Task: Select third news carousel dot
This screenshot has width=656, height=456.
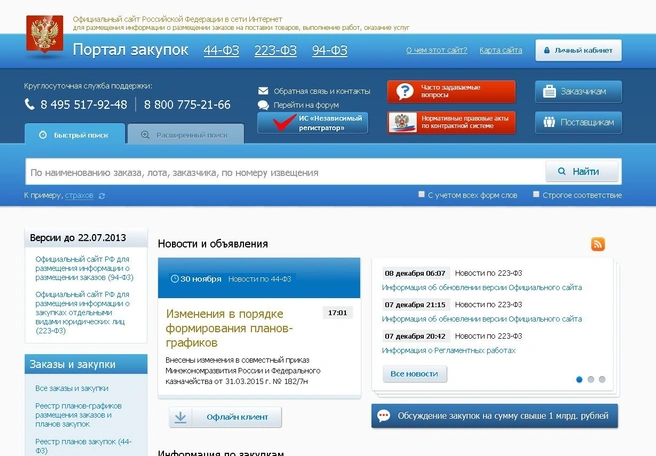Action: point(602,379)
